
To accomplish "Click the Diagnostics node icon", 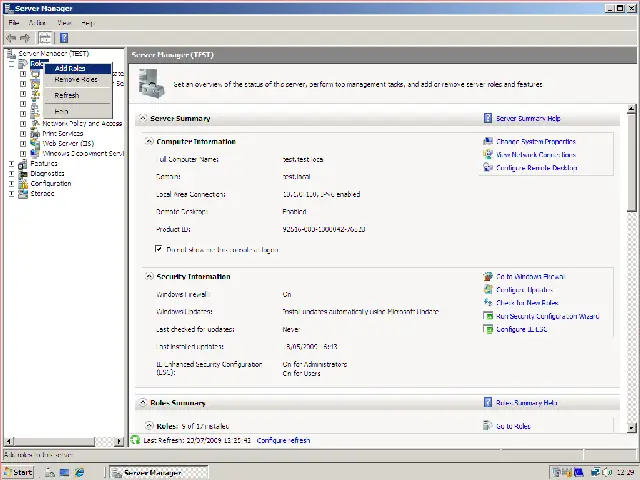I will click(x=23, y=173).
